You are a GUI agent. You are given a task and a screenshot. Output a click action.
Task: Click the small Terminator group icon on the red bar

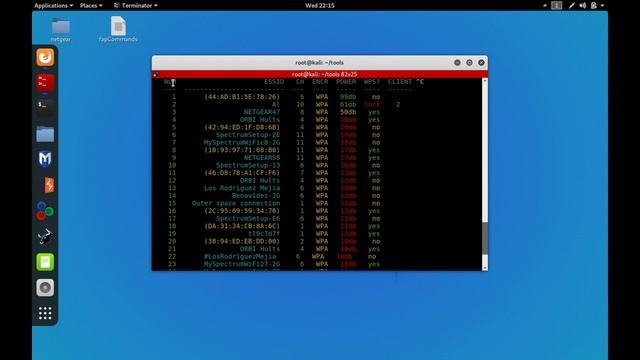[156, 74]
